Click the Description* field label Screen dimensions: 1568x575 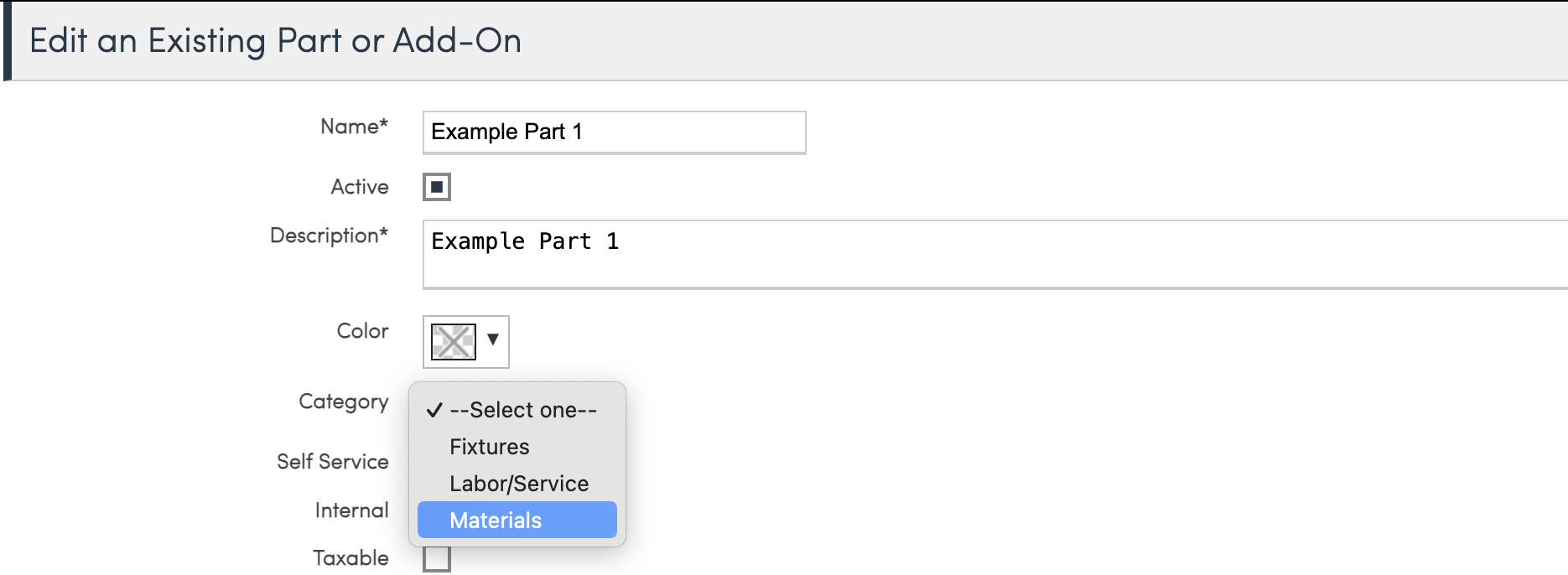coord(329,236)
